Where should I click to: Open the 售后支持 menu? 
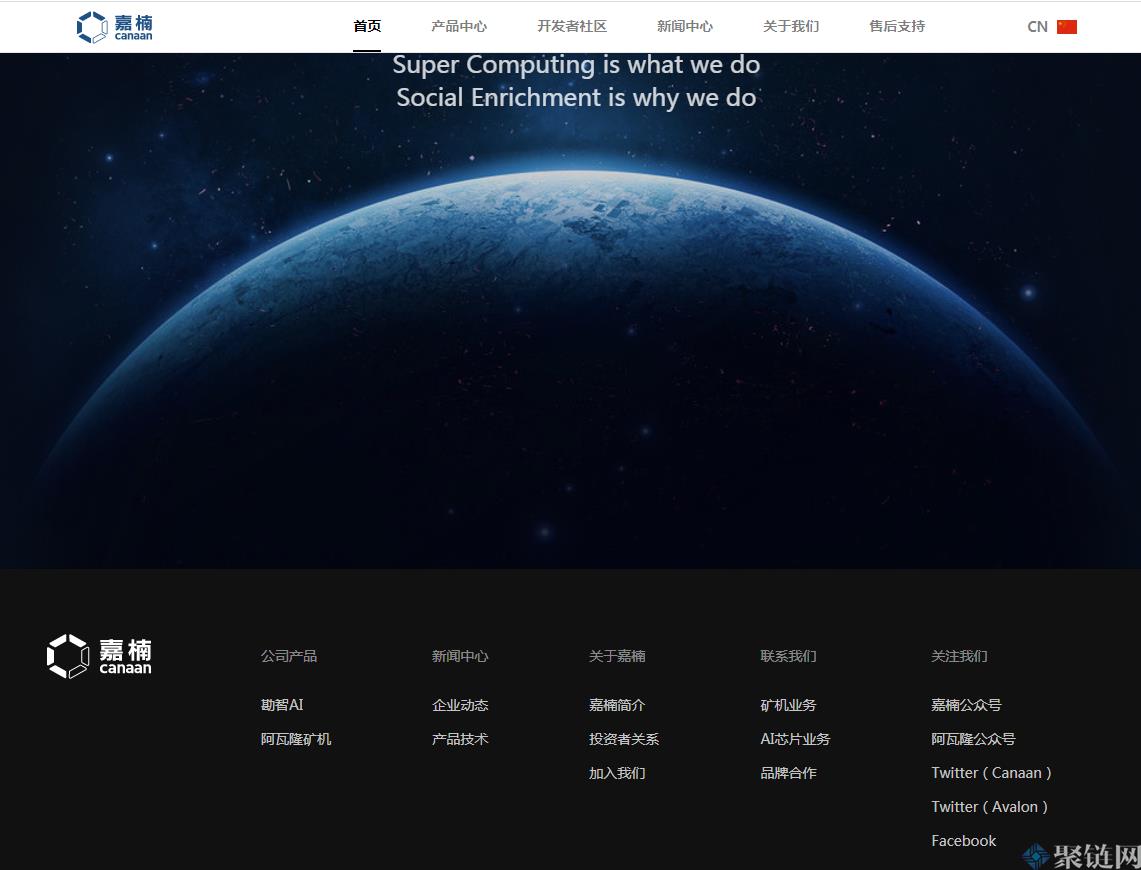(897, 26)
